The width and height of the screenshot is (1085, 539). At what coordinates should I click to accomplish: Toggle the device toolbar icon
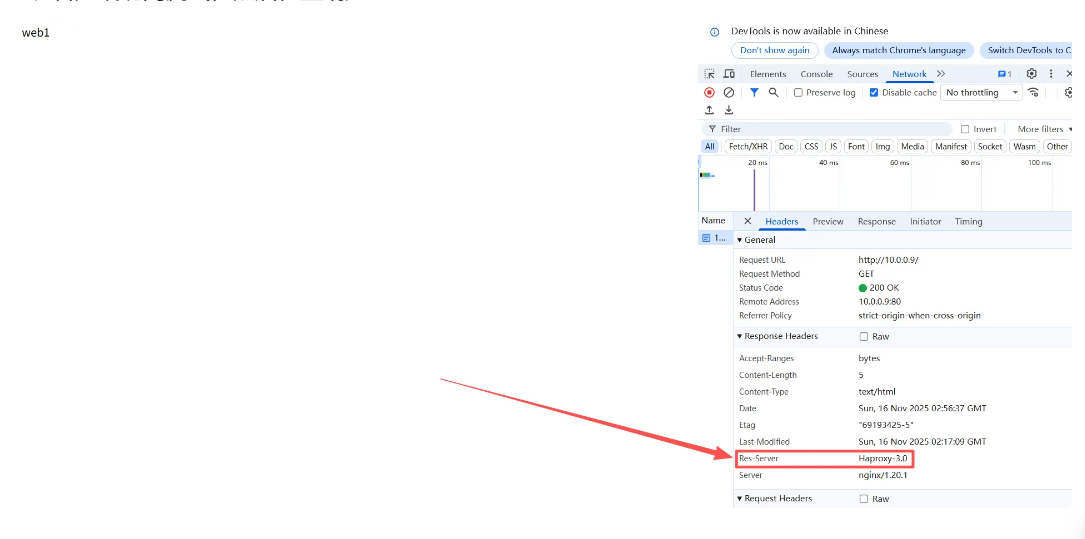pos(729,74)
